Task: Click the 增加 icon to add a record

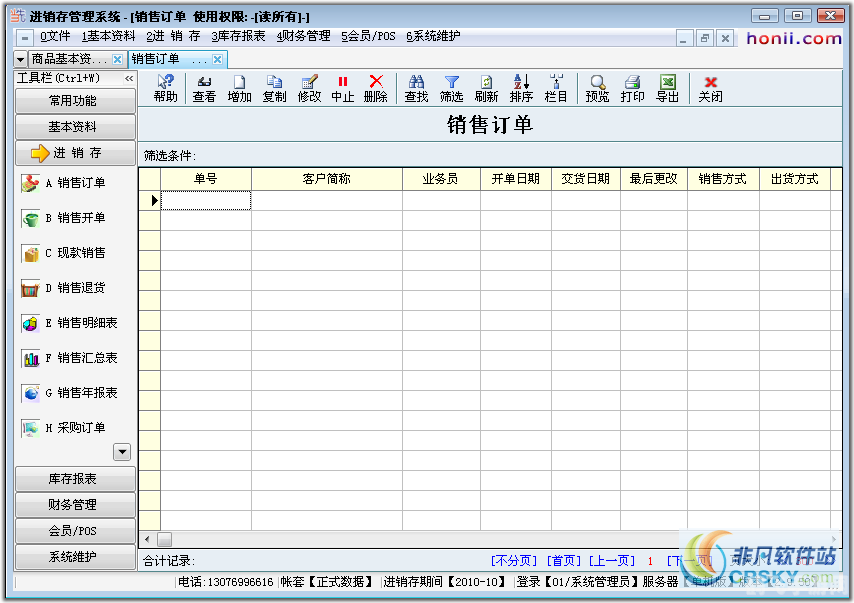Action: click(239, 86)
